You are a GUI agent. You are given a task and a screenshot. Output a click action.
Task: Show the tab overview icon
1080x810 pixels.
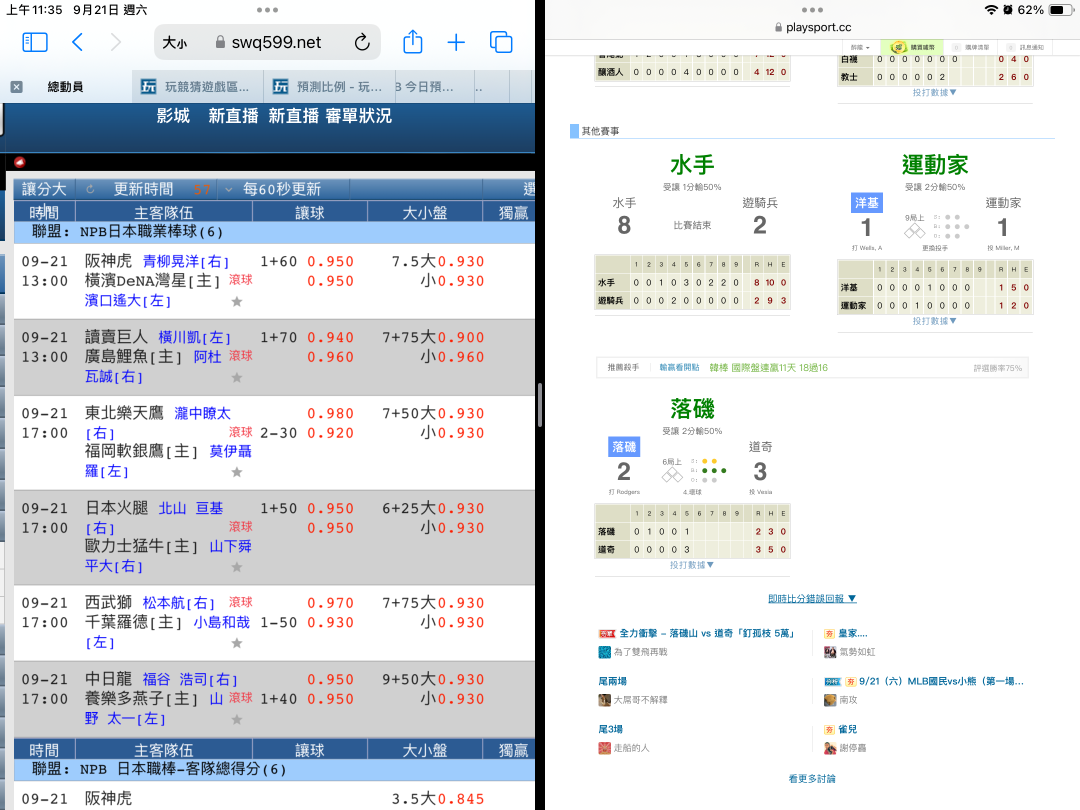(x=501, y=42)
